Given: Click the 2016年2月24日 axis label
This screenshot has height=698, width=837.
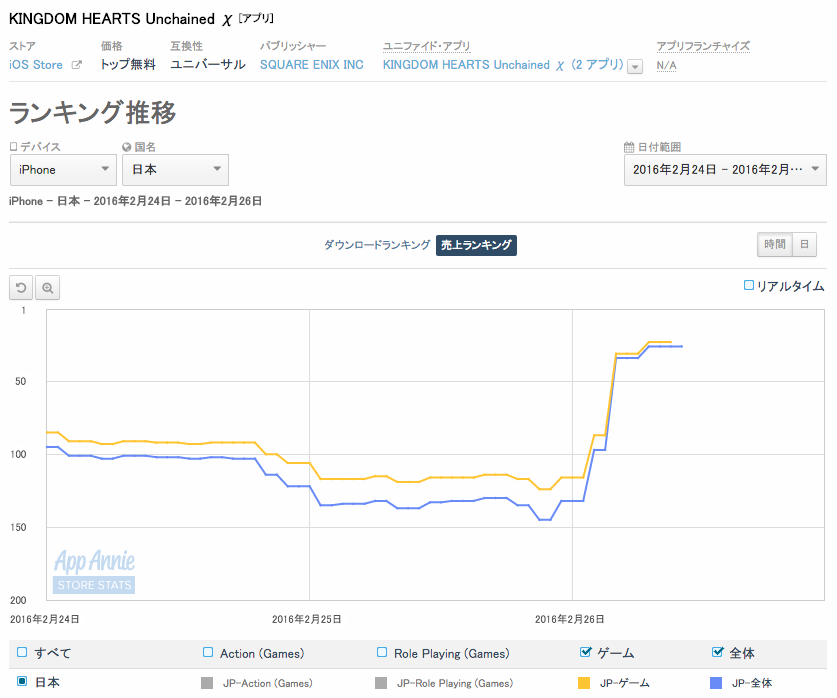Looking at the screenshot, I should coord(45,619).
